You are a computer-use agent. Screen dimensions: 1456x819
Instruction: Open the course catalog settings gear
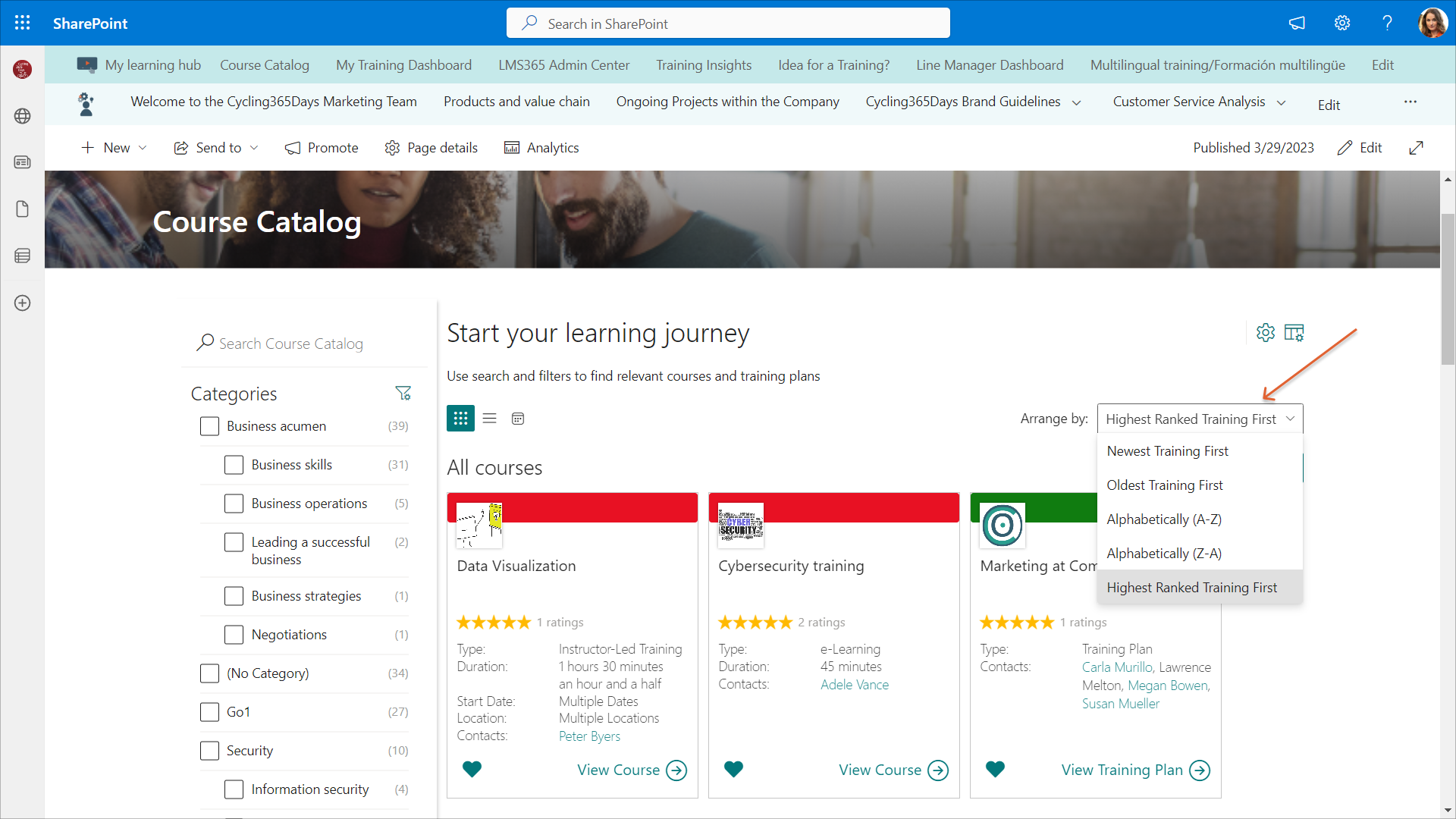coord(1265,332)
